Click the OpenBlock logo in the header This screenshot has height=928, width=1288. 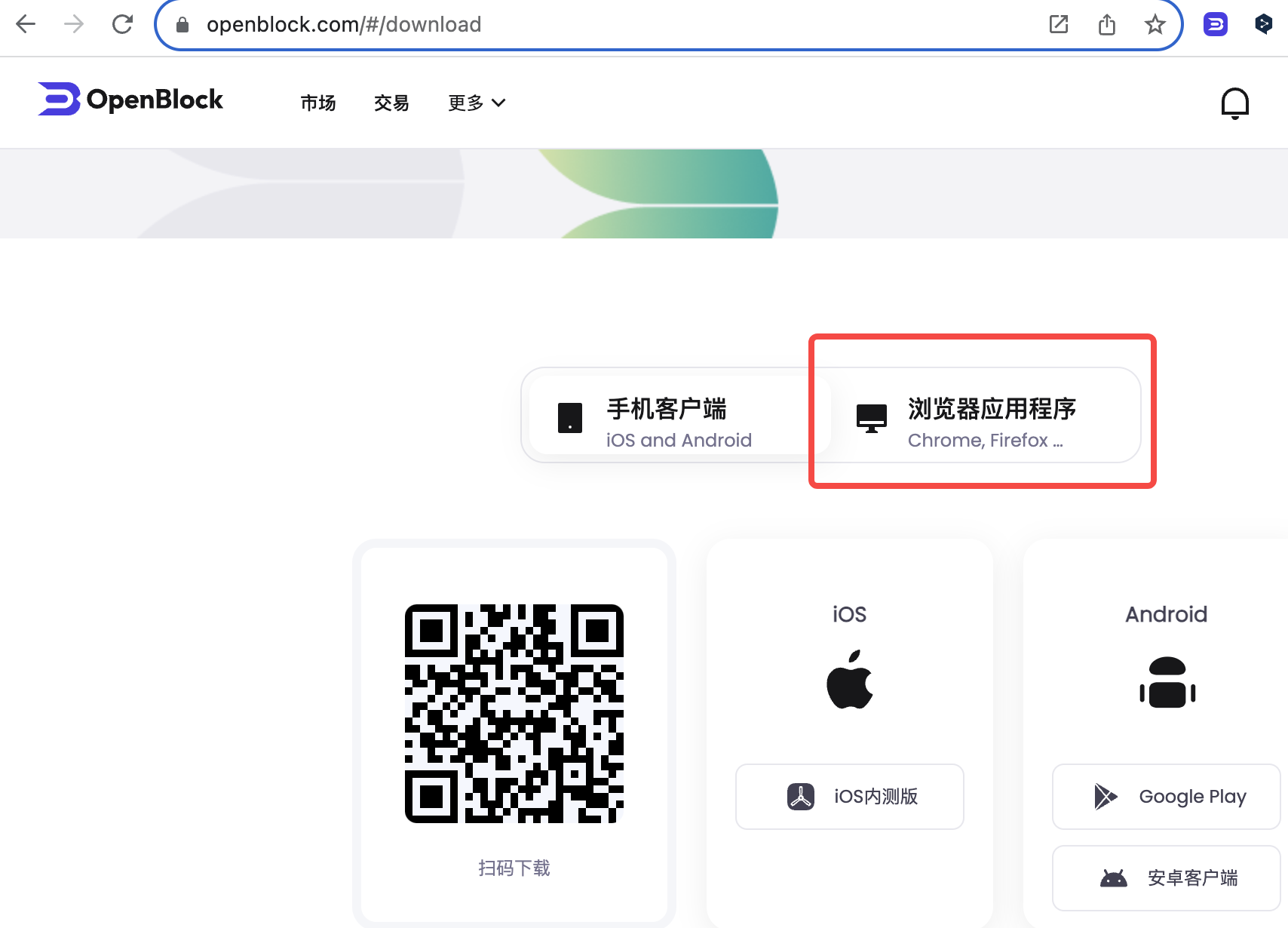(130, 100)
